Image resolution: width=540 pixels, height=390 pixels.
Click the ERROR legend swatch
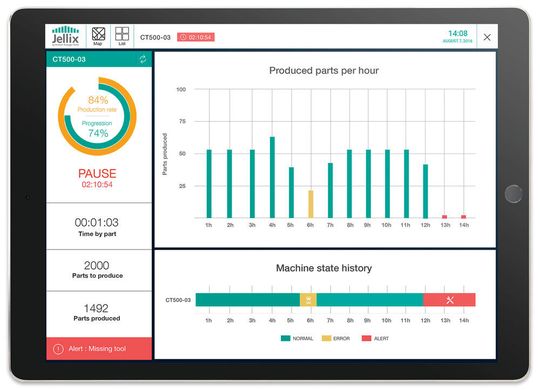[x=326, y=338]
